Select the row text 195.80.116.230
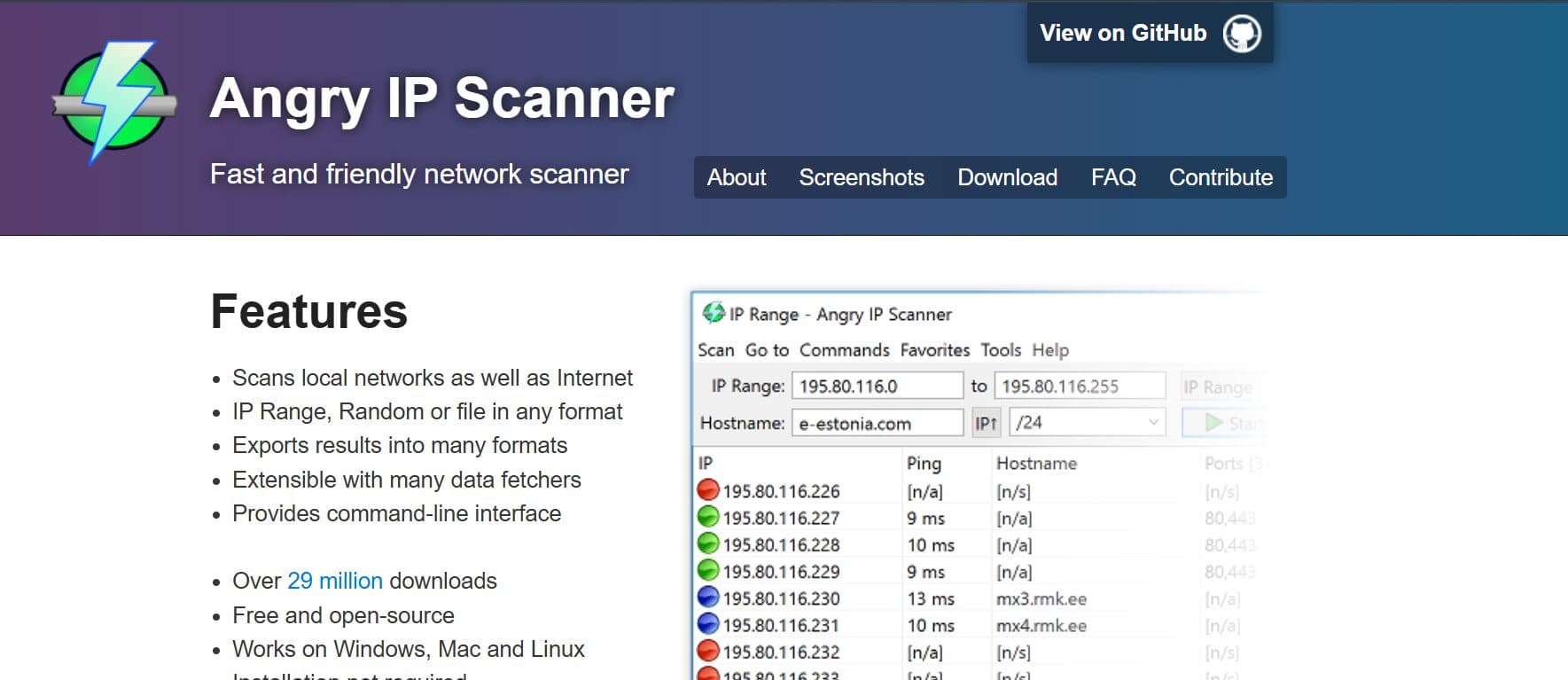The width and height of the screenshot is (1568, 680). [x=781, y=598]
